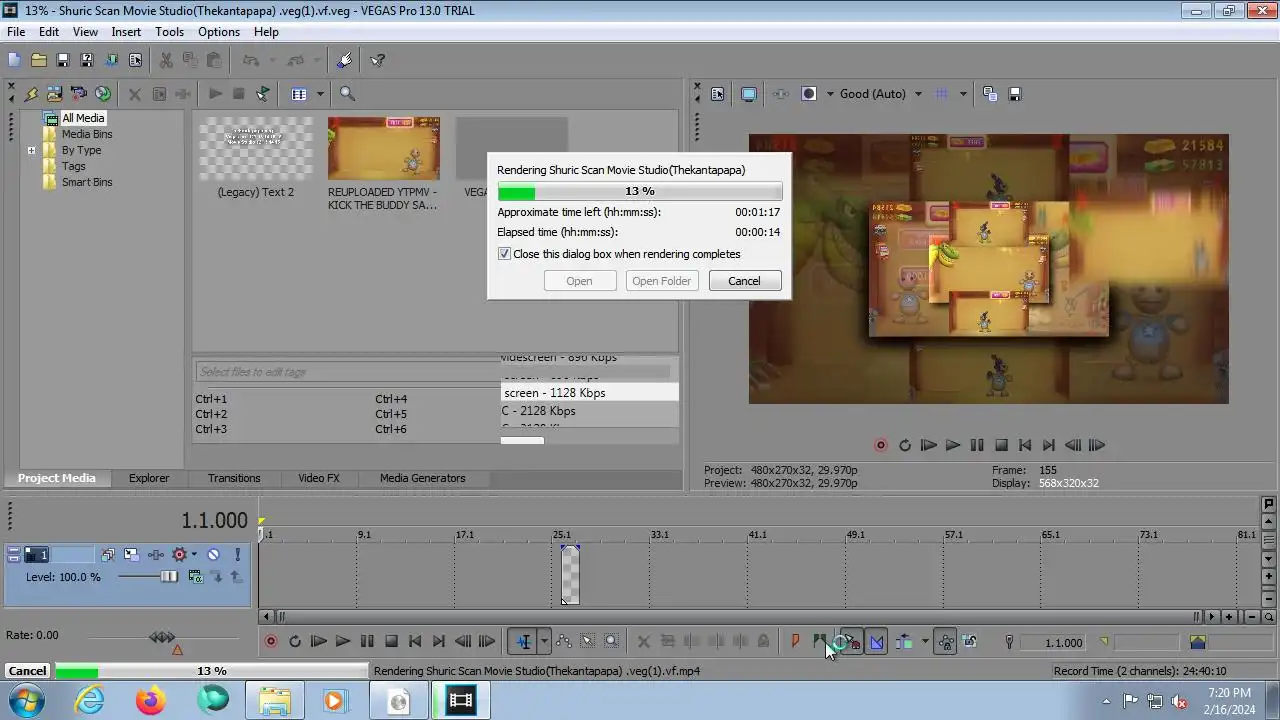The image size is (1280, 720).
Task: Click the Cut scissors icon
Action: (x=166, y=60)
